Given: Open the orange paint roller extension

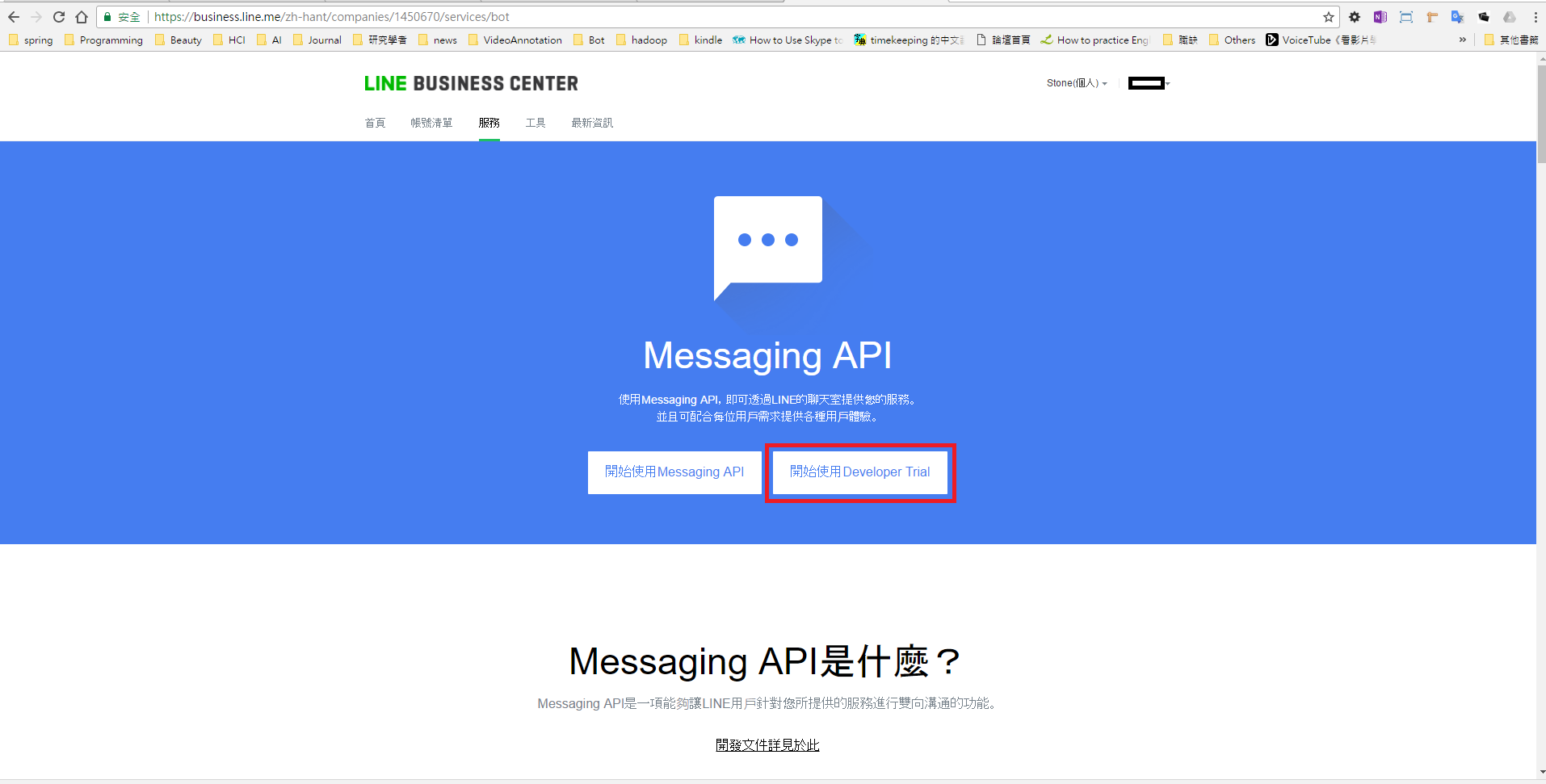Looking at the screenshot, I should point(1432,17).
